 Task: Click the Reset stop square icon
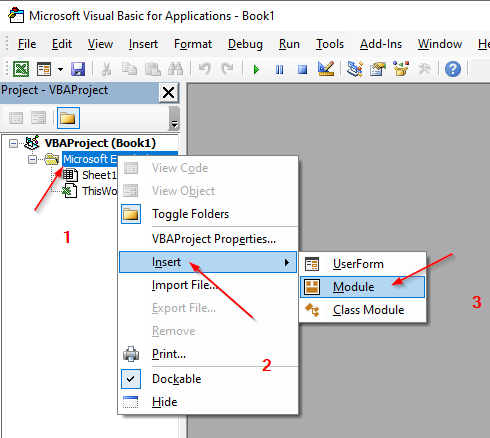[x=302, y=69]
